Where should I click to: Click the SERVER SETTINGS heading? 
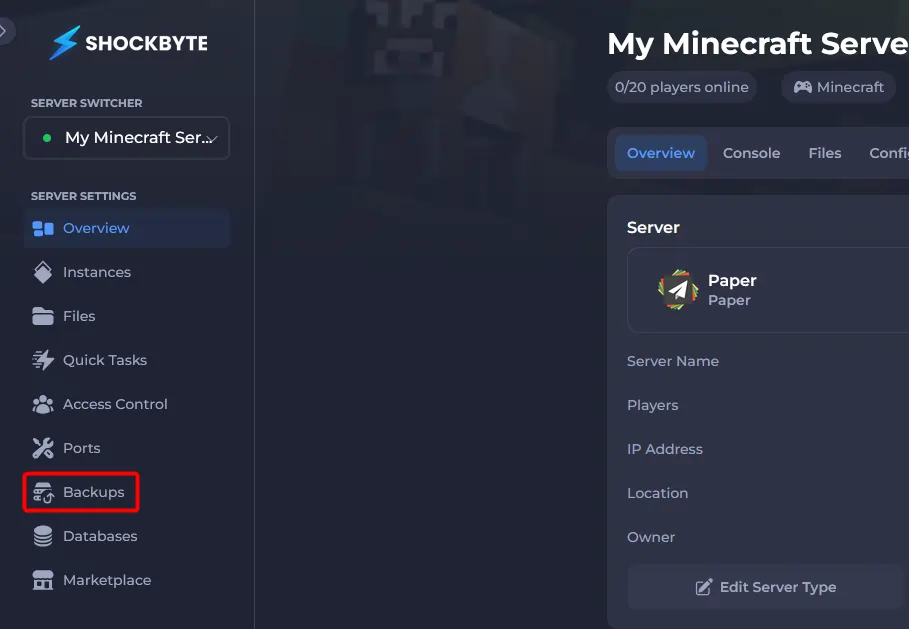click(x=83, y=196)
